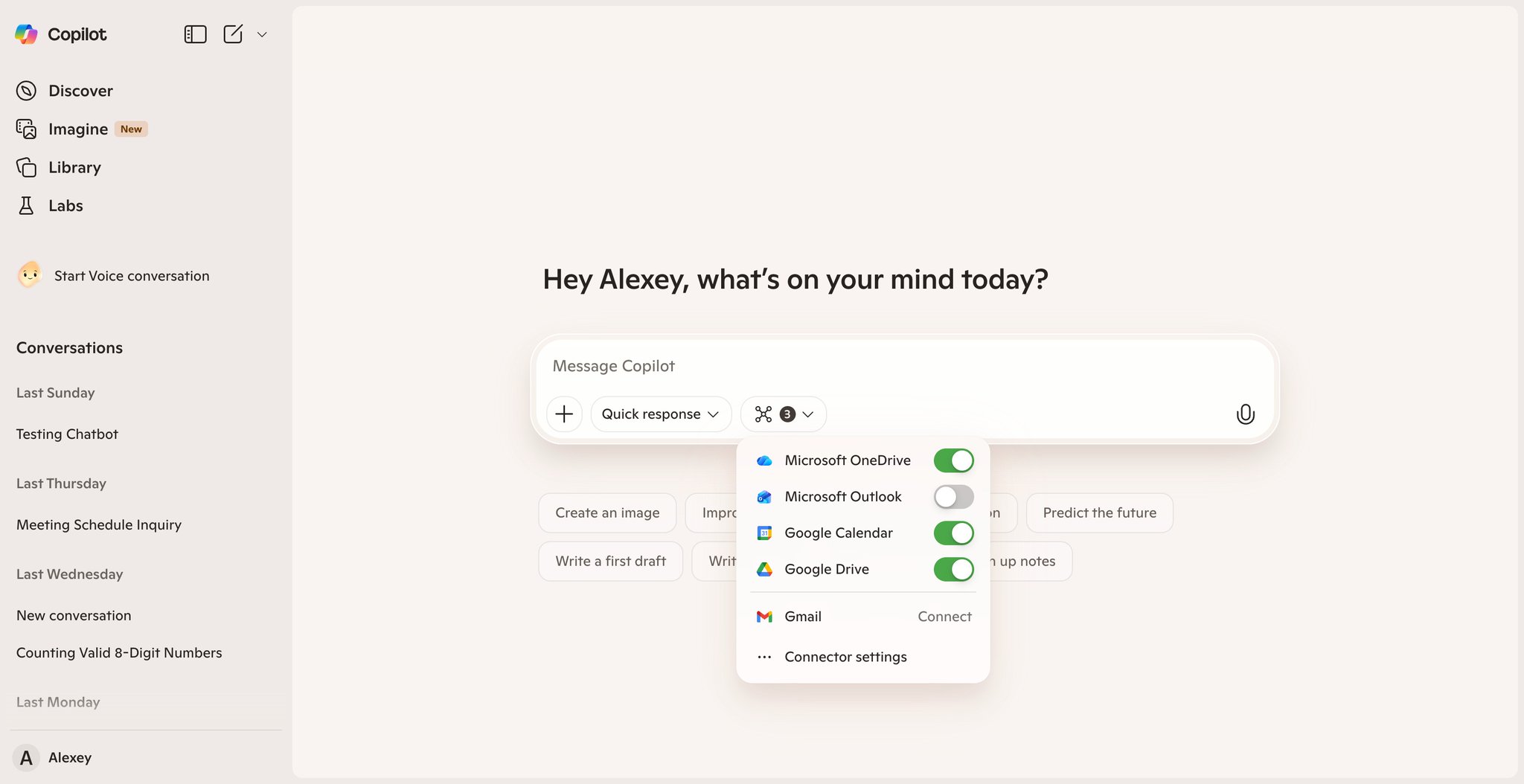Start a new chat with compose icon
This screenshot has height=784, width=1524.
point(233,34)
